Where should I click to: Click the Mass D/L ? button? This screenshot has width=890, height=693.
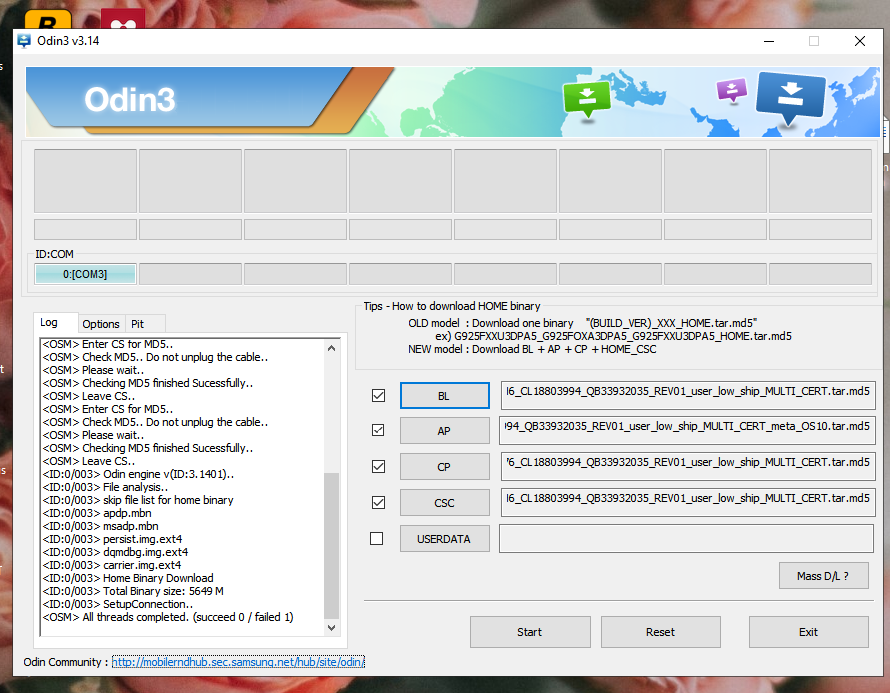point(823,576)
